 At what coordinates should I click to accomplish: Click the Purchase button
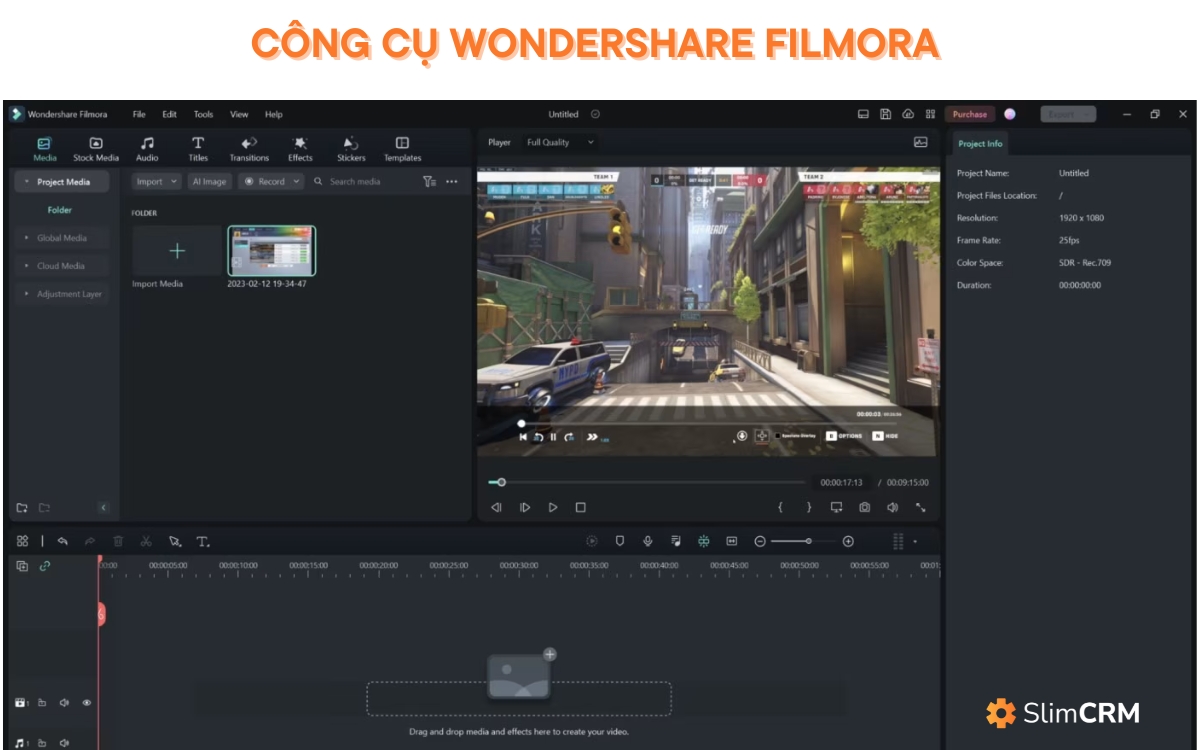pos(970,114)
